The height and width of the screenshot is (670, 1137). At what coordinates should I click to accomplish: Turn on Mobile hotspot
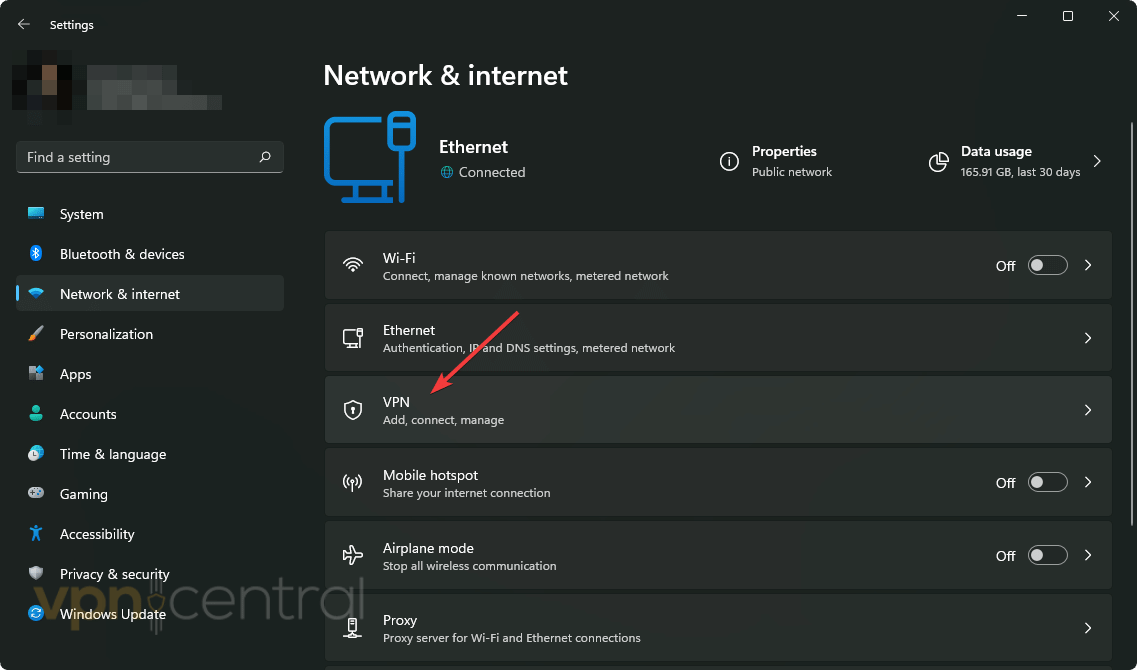[1047, 481]
